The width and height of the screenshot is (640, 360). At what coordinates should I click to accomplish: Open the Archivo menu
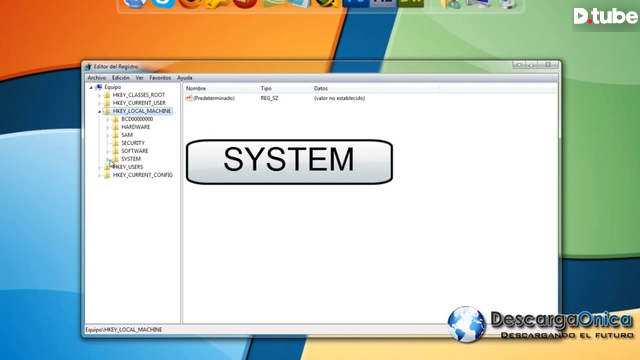pos(97,78)
